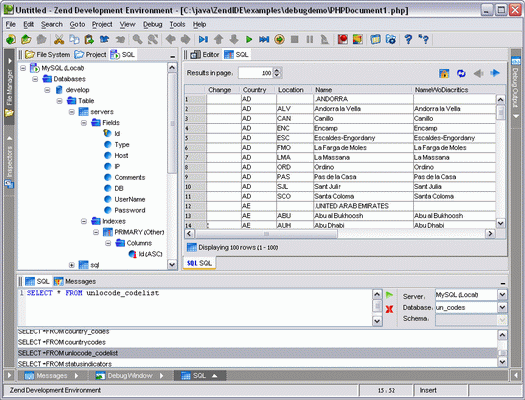Collapse the Indexes folder node
The width and height of the screenshot is (525, 400).
coord(84,221)
